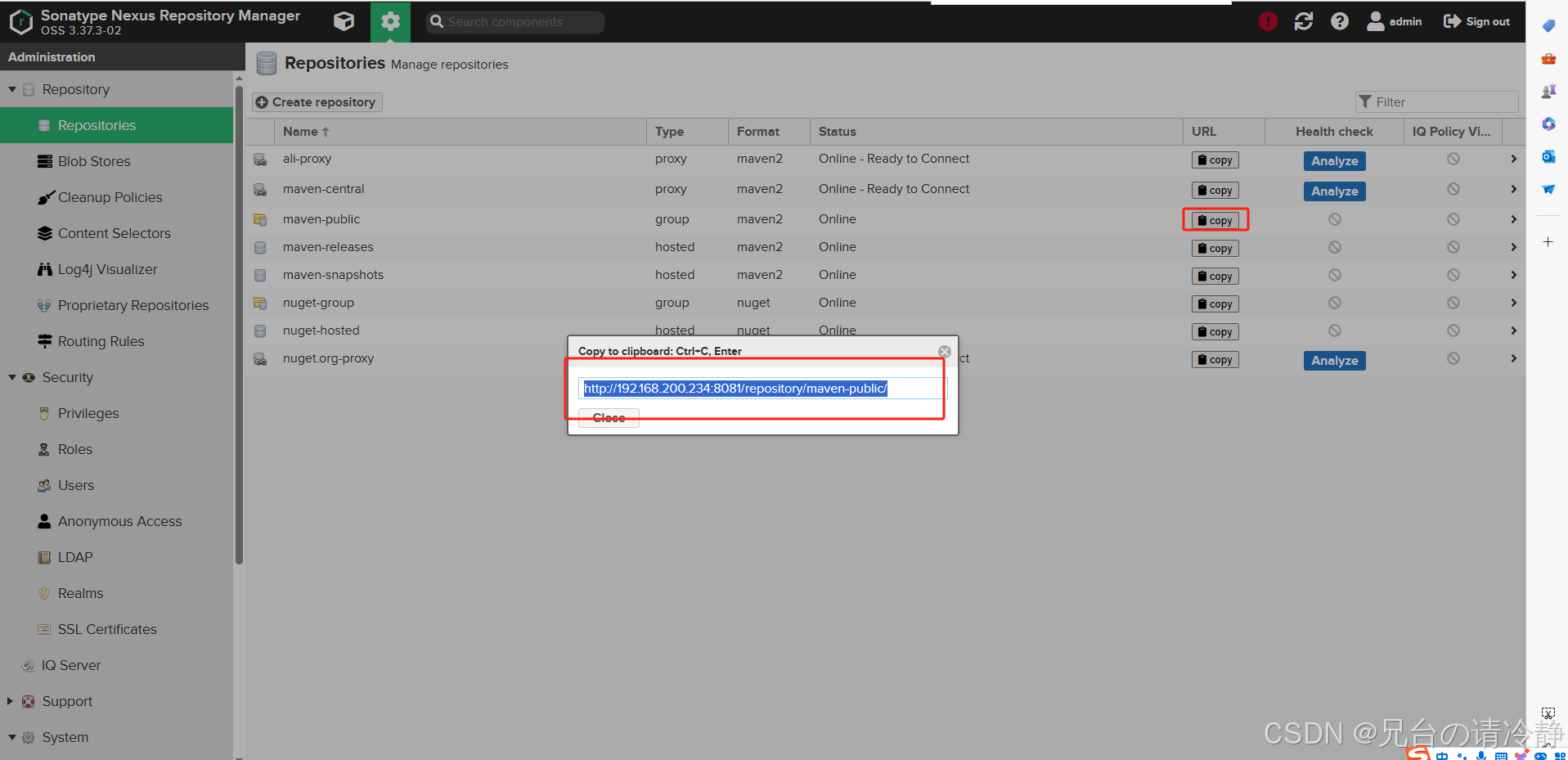Click the Filter repositories field

(x=1437, y=101)
